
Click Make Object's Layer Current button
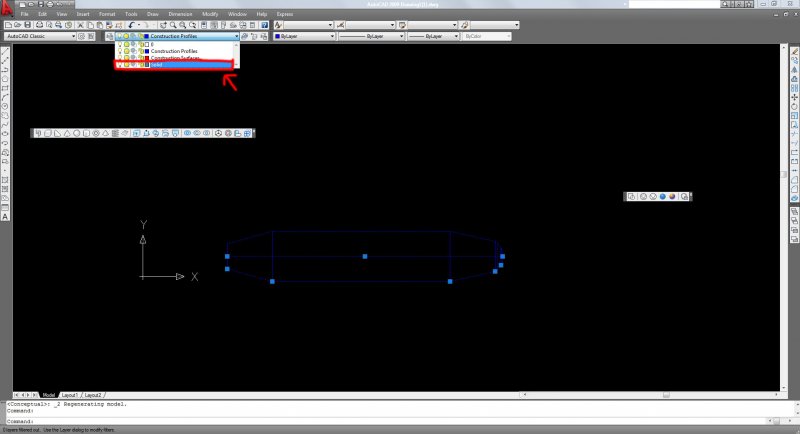245,36
